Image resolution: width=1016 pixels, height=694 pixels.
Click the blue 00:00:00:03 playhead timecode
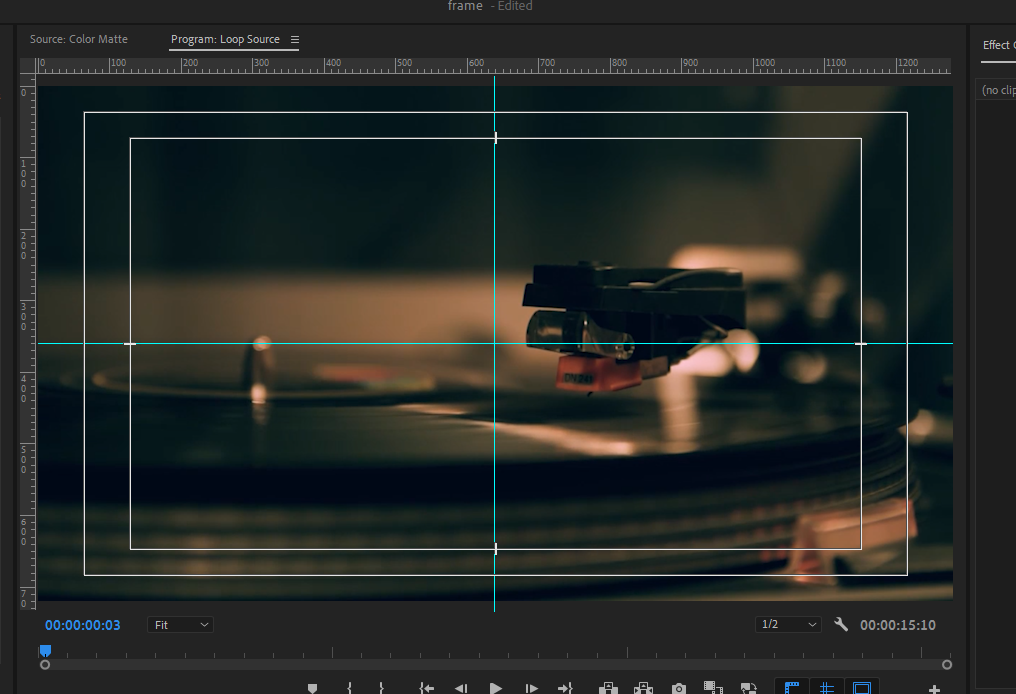83,625
